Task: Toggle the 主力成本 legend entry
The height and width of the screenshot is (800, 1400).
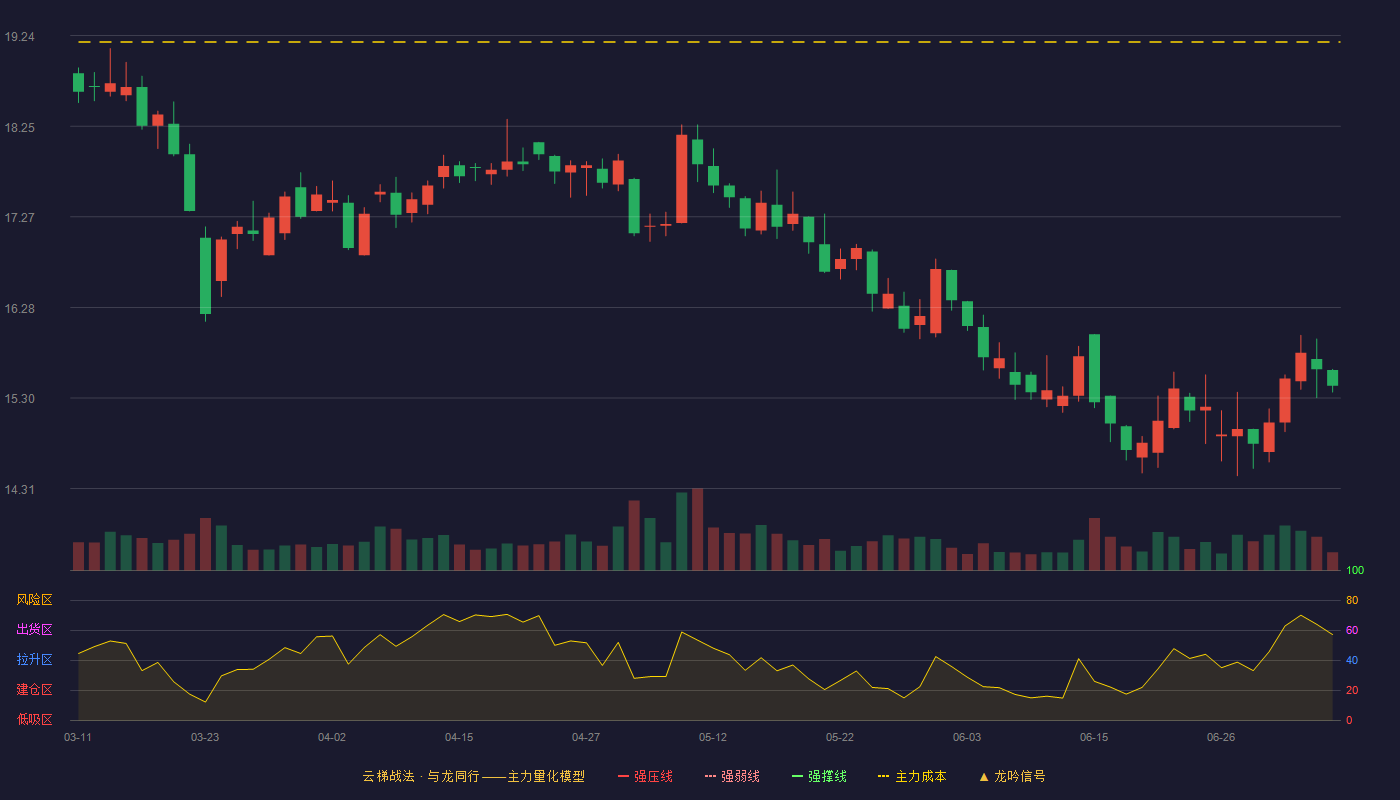Action: pyautogui.click(x=912, y=776)
